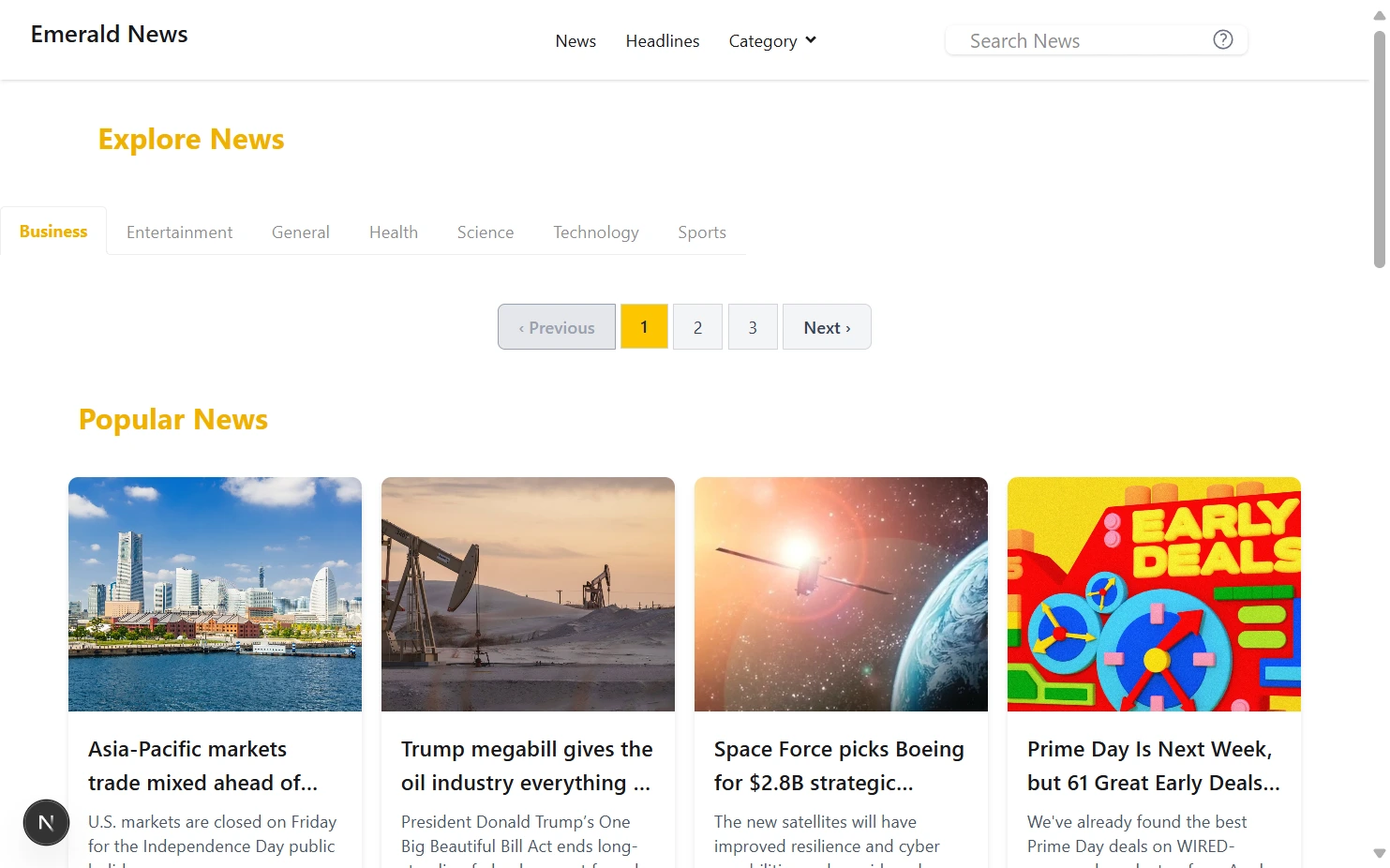Open Prime Day Is Next Week headline
The image size is (1390, 868).
point(1154,766)
